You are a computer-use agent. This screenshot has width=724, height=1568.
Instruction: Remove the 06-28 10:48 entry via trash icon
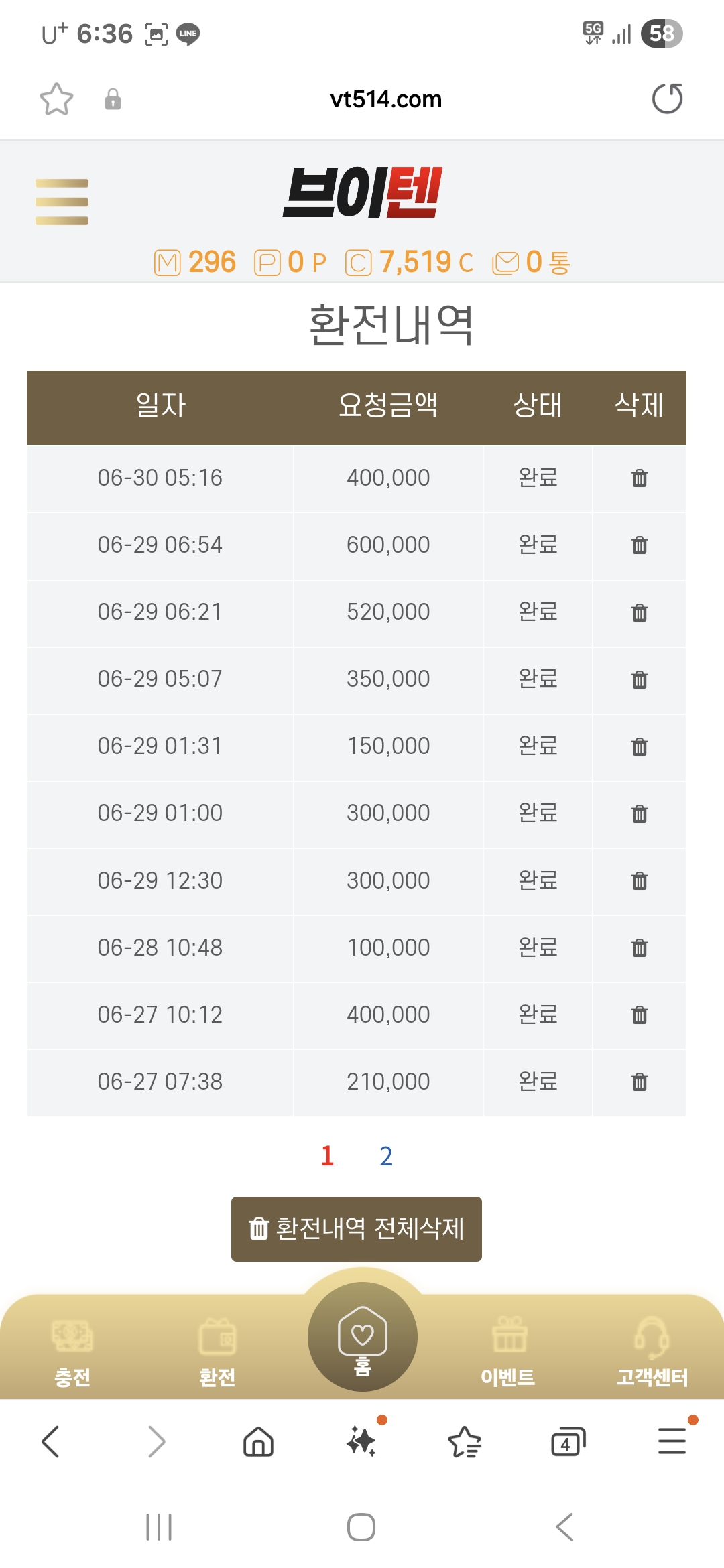click(x=640, y=948)
